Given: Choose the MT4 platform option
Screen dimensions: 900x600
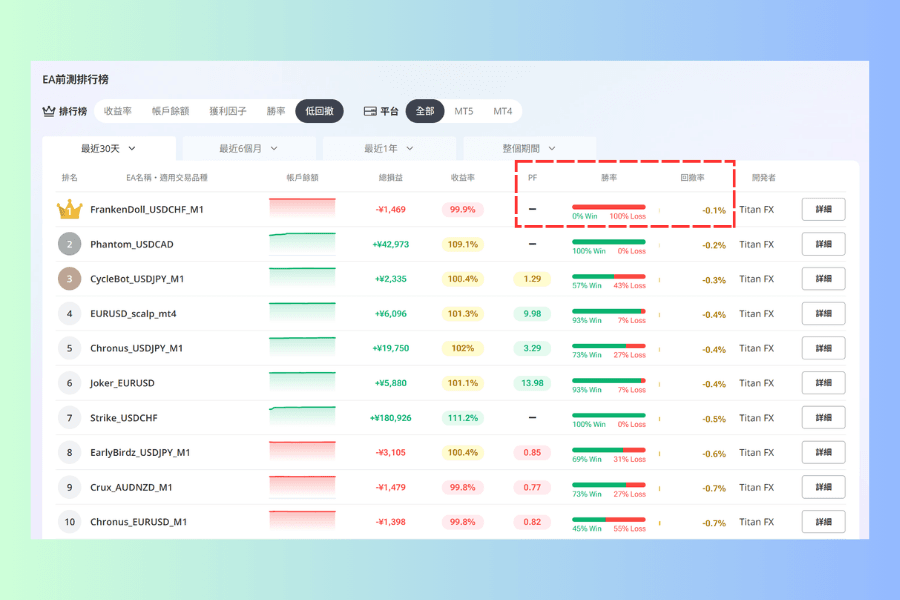Looking at the screenshot, I should click(x=503, y=111).
